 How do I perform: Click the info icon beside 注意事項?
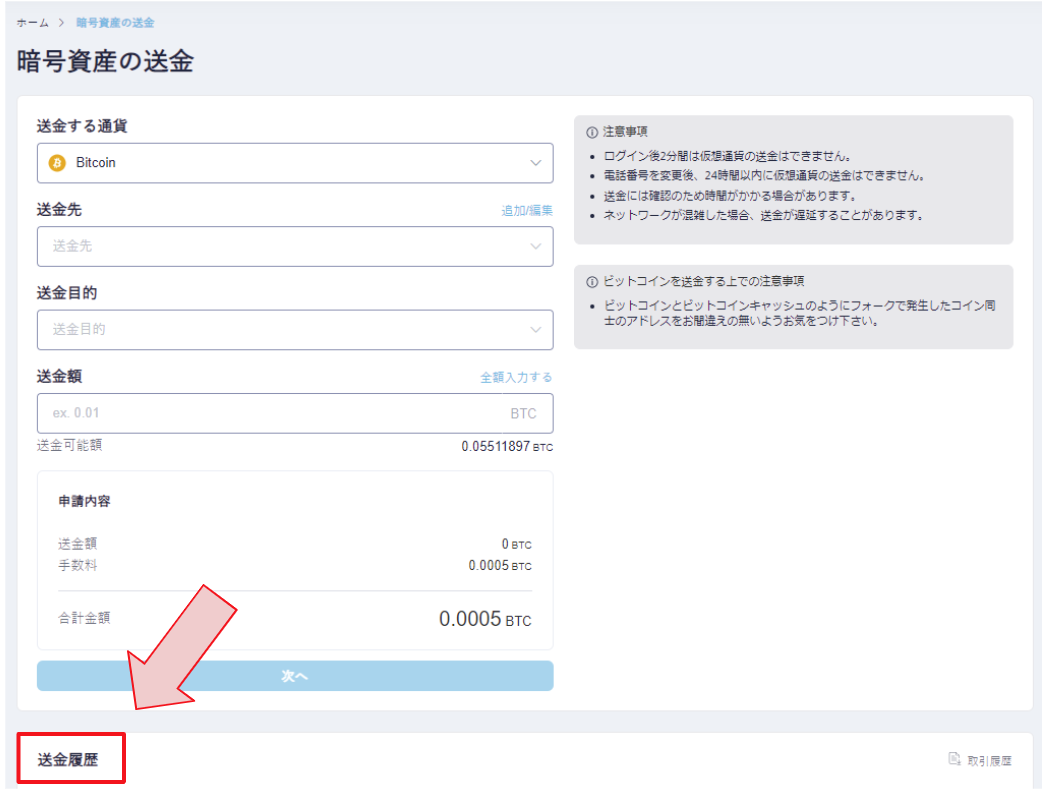pos(592,132)
